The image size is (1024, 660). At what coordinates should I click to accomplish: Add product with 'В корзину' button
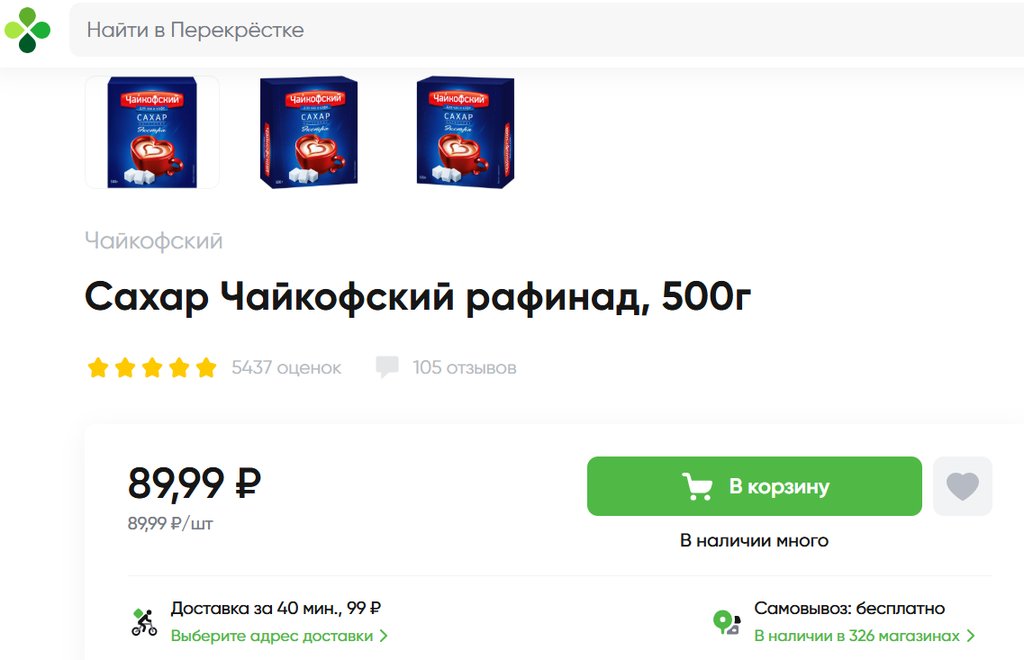click(x=754, y=486)
